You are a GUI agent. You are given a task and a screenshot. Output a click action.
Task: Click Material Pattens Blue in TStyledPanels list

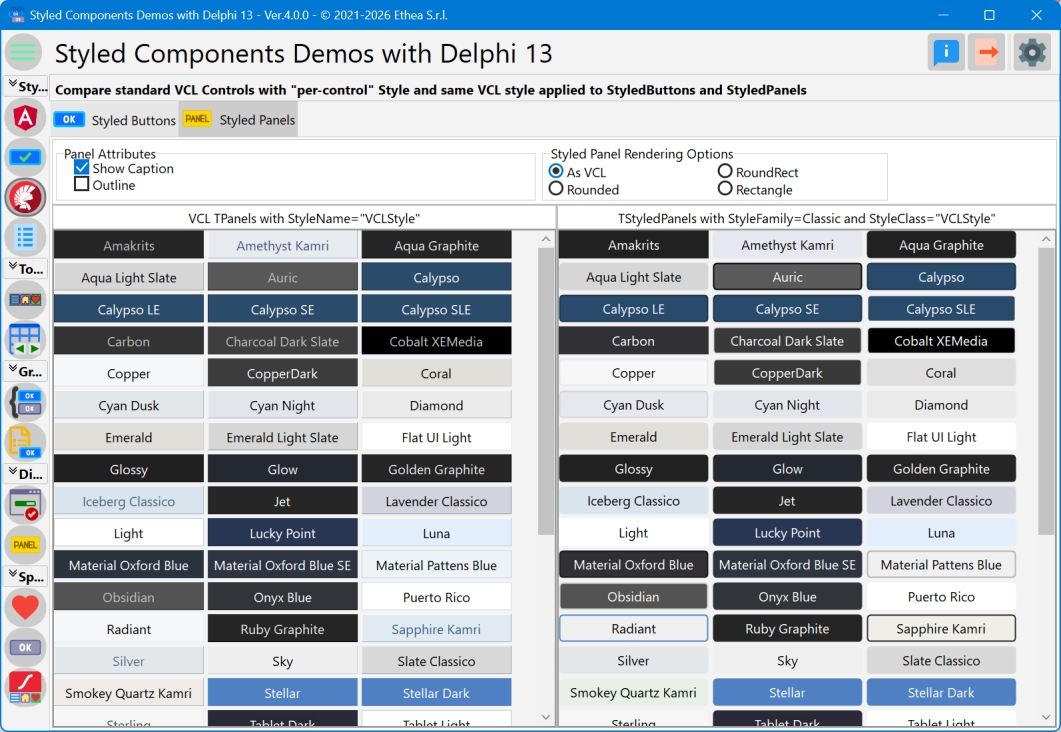941,564
